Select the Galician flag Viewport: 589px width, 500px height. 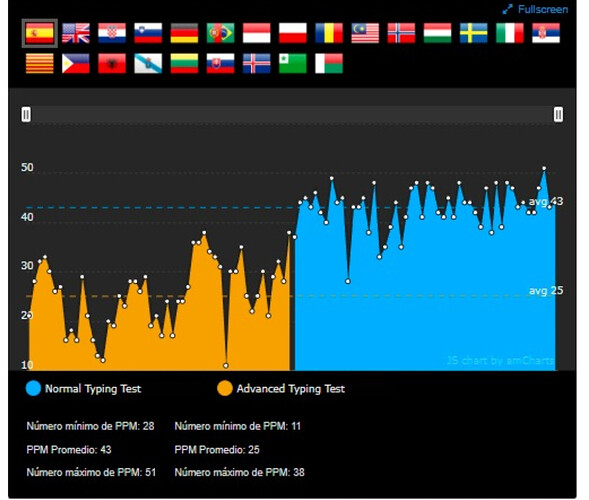pyautogui.click(x=148, y=63)
